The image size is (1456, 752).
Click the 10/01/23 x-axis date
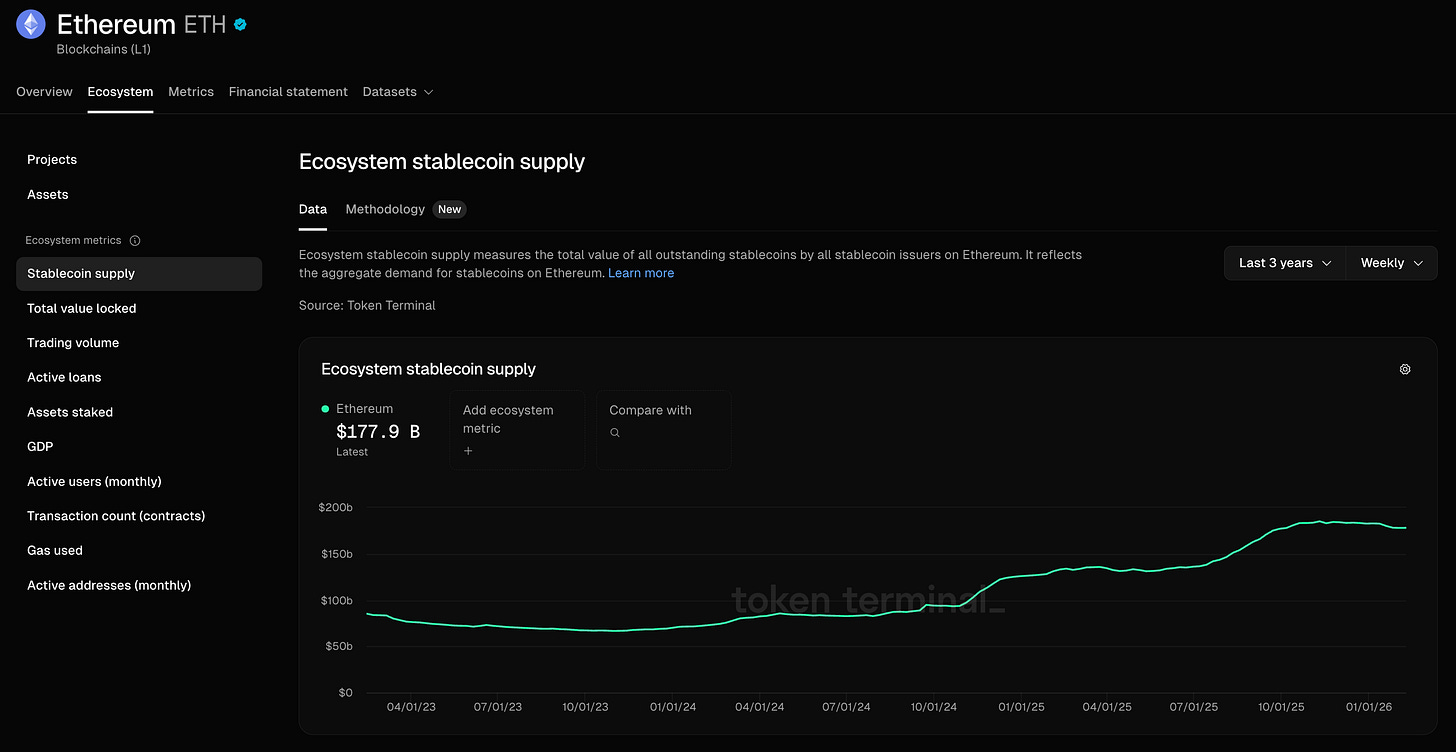point(585,707)
